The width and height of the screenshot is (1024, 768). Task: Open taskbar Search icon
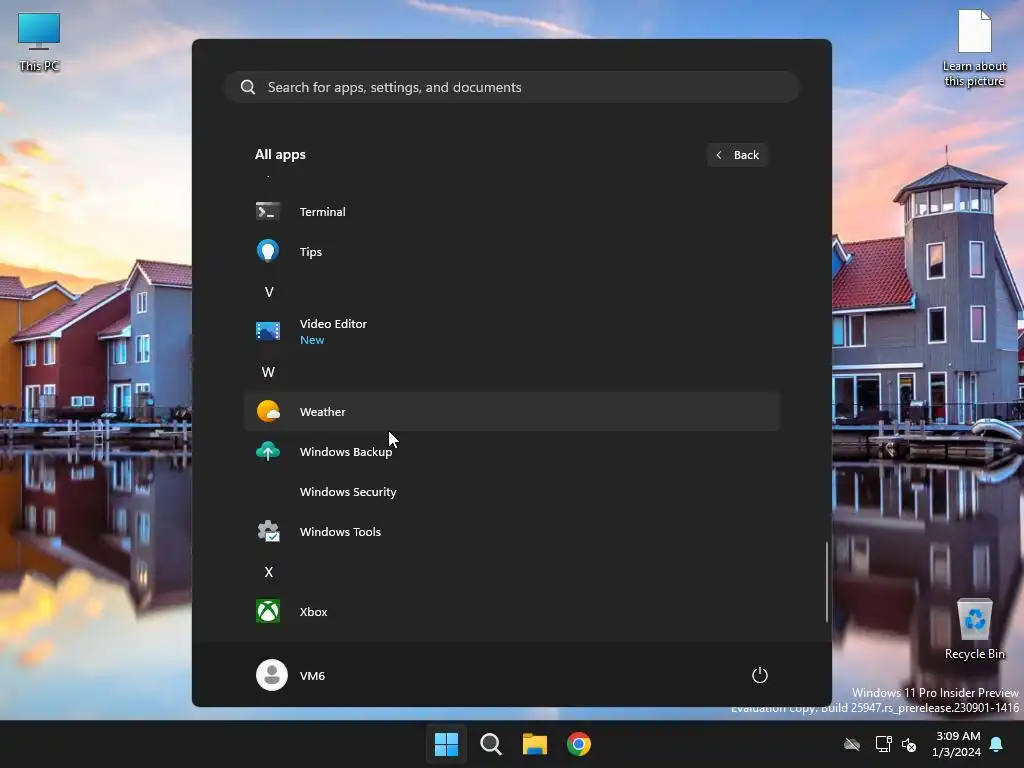pos(490,744)
